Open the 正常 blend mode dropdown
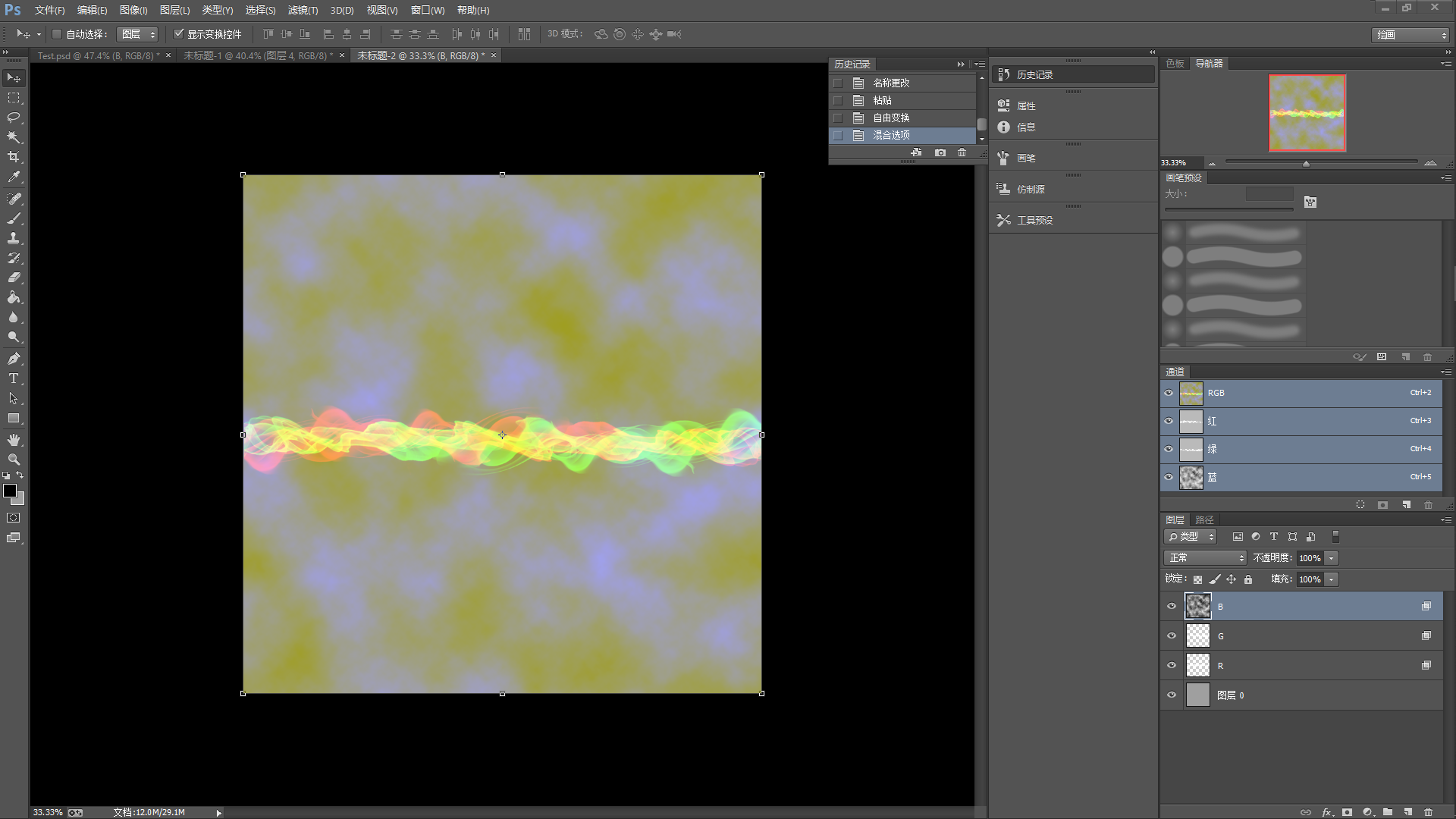Viewport: 1456px width, 819px height. [x=1204, y=557]
